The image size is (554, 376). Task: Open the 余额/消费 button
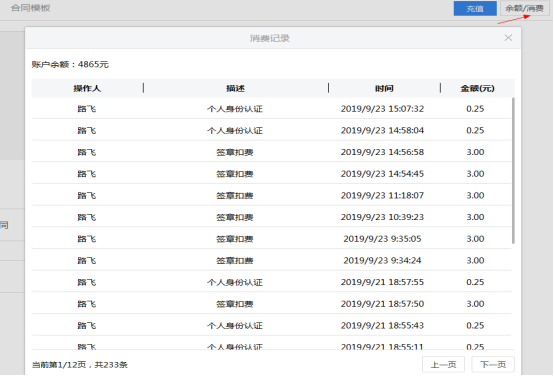[525, 8]
